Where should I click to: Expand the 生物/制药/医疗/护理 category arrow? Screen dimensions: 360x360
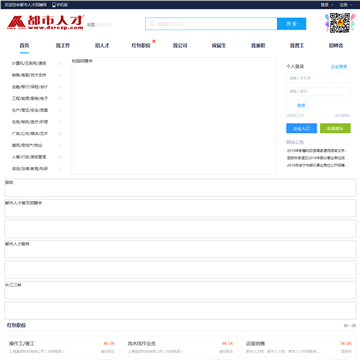(60, 122)
